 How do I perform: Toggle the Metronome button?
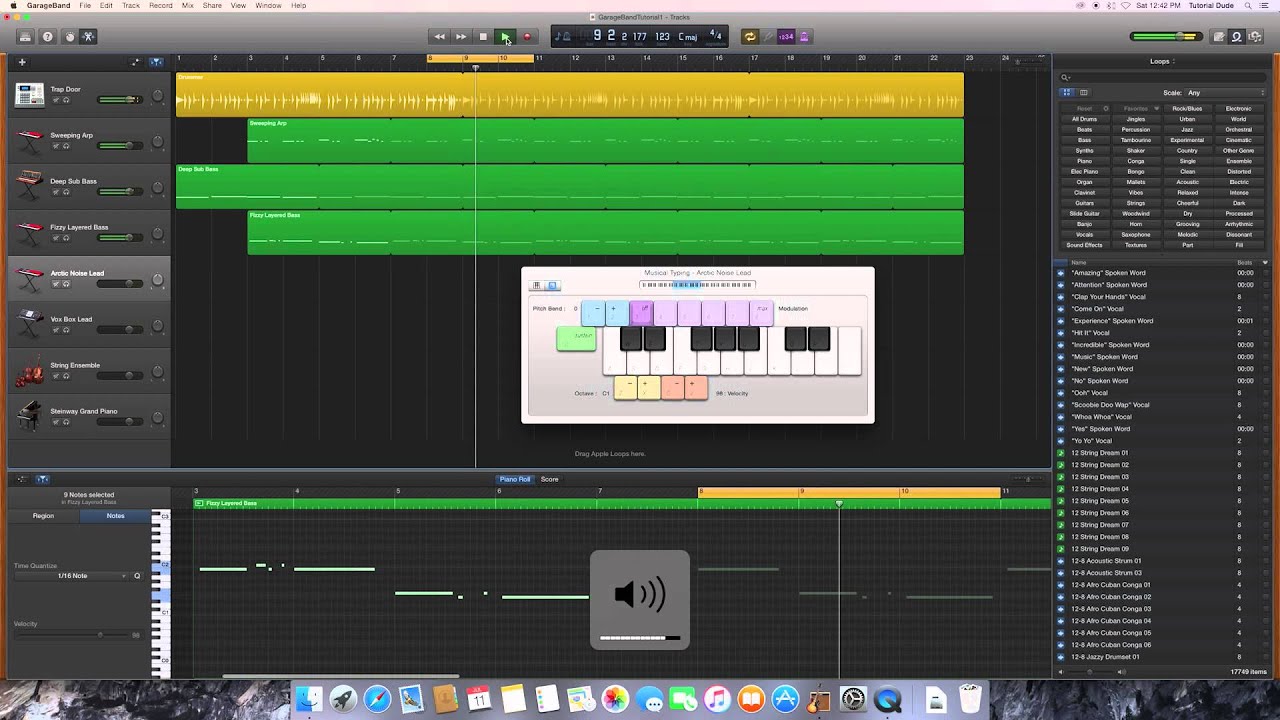[x=804, y=37]
